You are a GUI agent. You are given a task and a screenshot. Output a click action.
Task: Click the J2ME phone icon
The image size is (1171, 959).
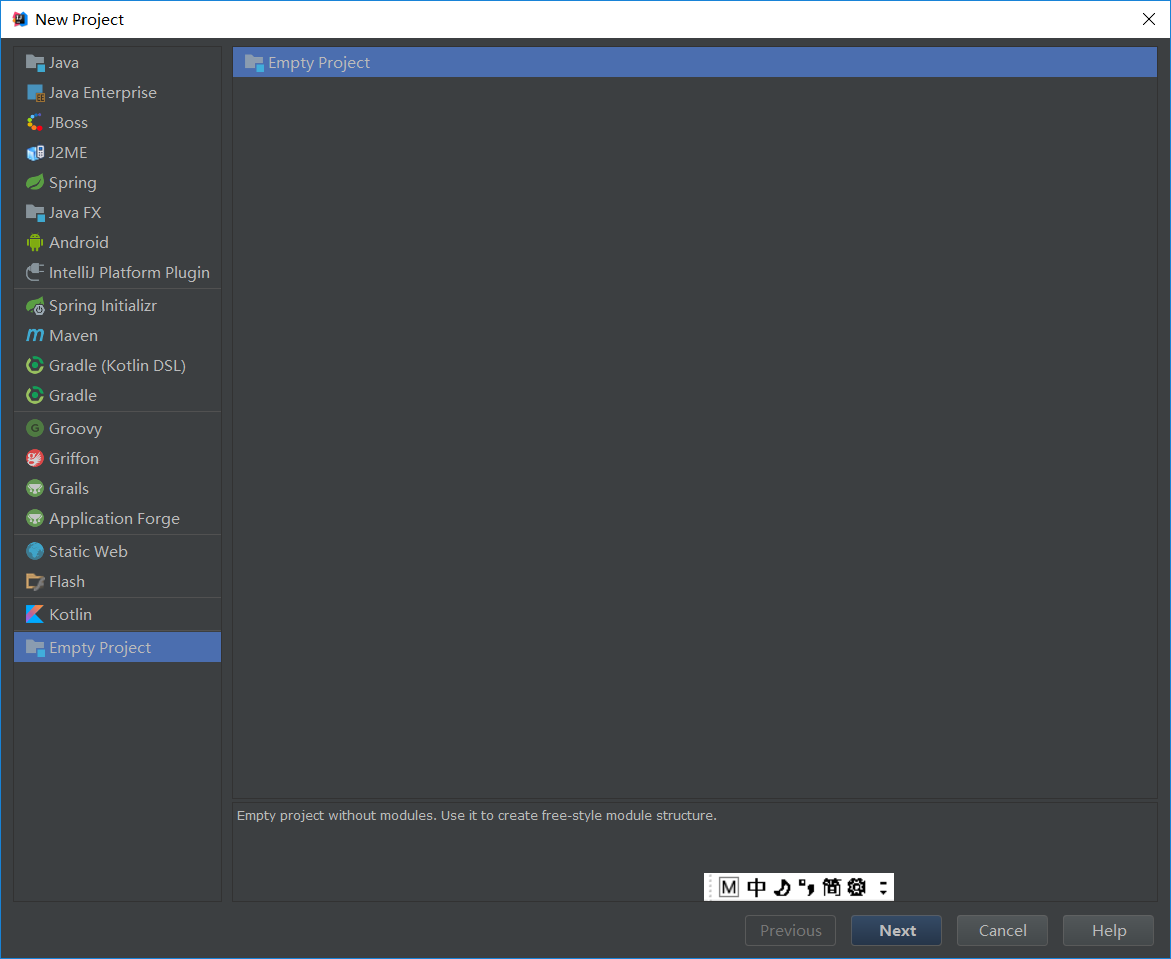(35, 152)
